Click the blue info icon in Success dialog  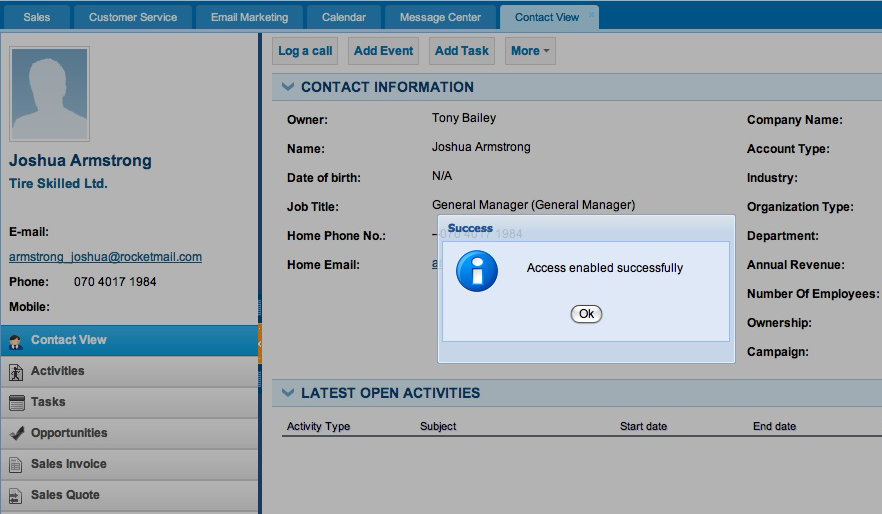click(x=476, y=271)
